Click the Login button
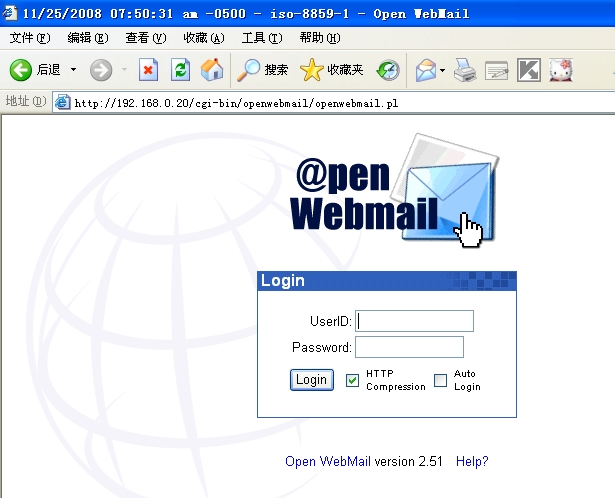The width and height of the screenshot is (615, 498). [x=312, y=380]
